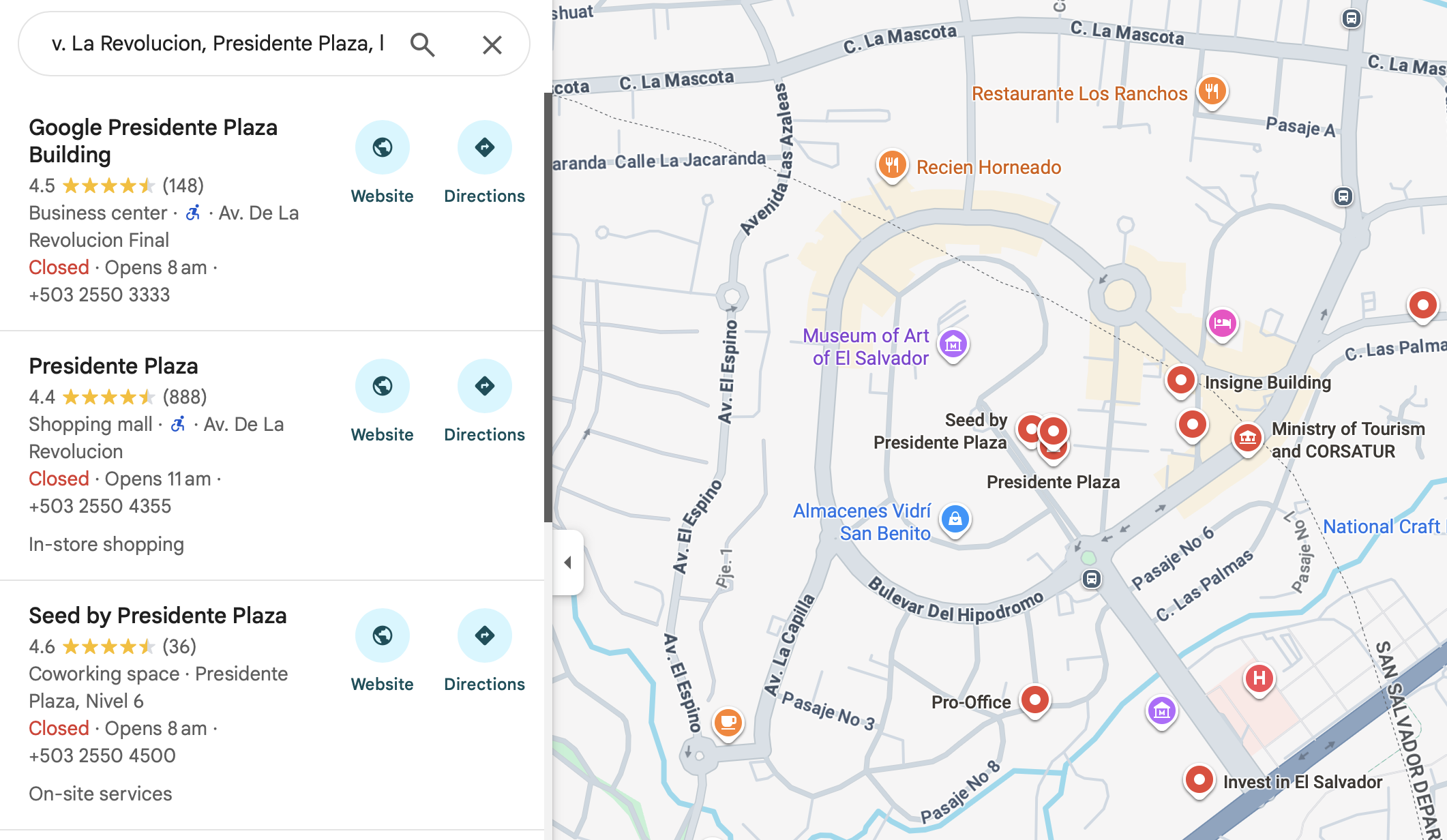
Task: Click the purple museum marker near the hospital
Action: [1162, 711]
